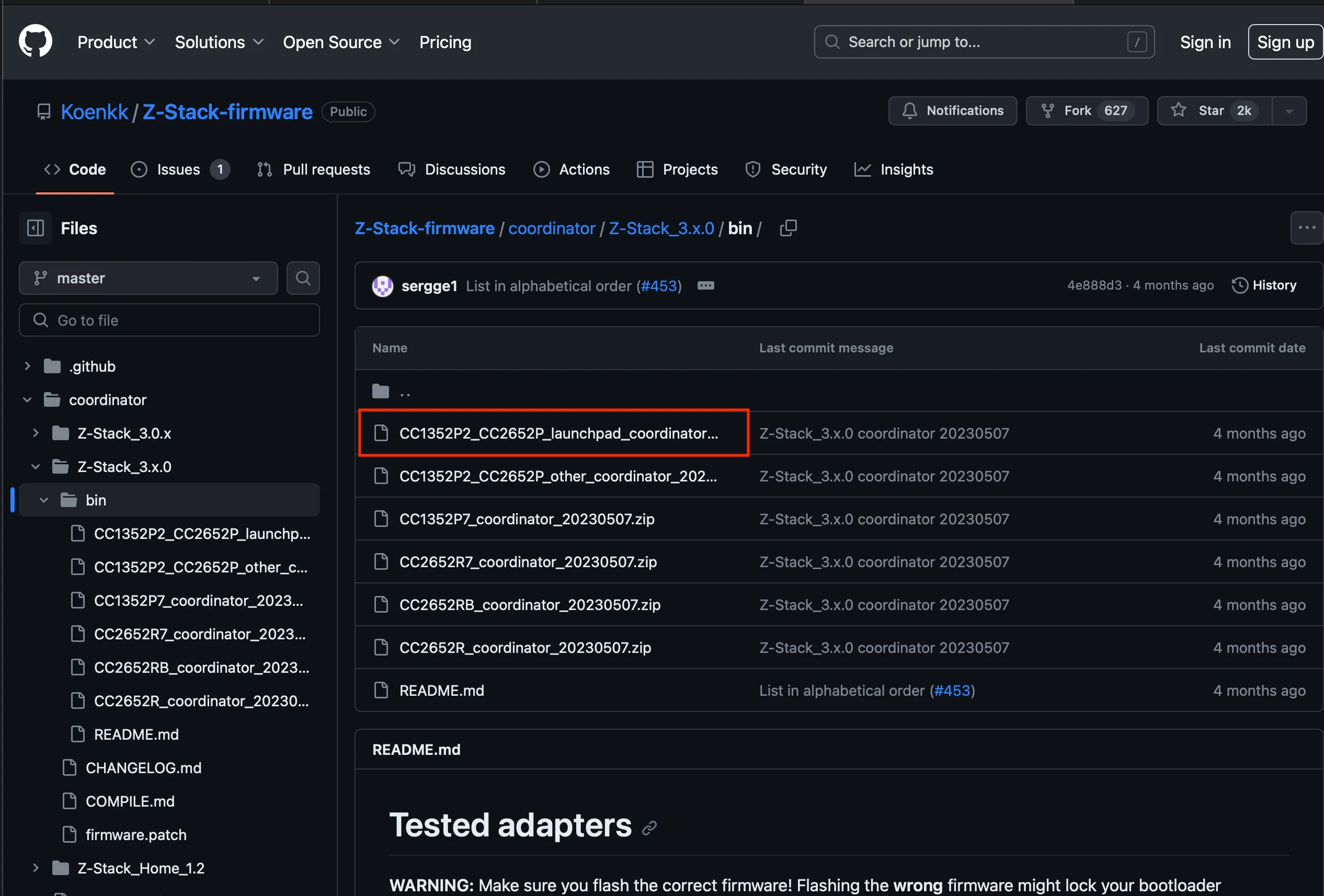
Task: Open the commit History
Action: (x=1264, y=285)
